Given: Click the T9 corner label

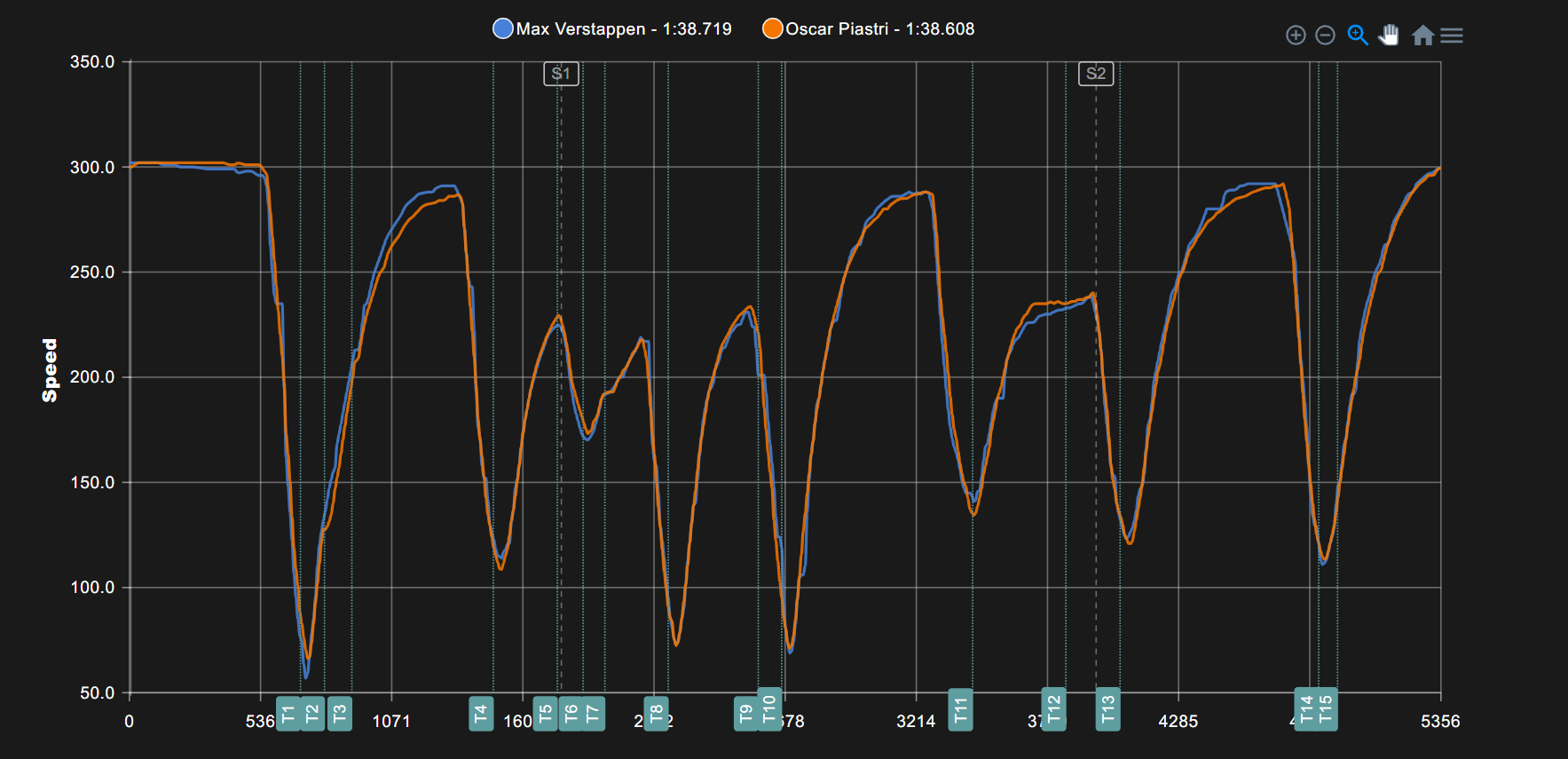Looking at the screenshot, I should (746, 714).
